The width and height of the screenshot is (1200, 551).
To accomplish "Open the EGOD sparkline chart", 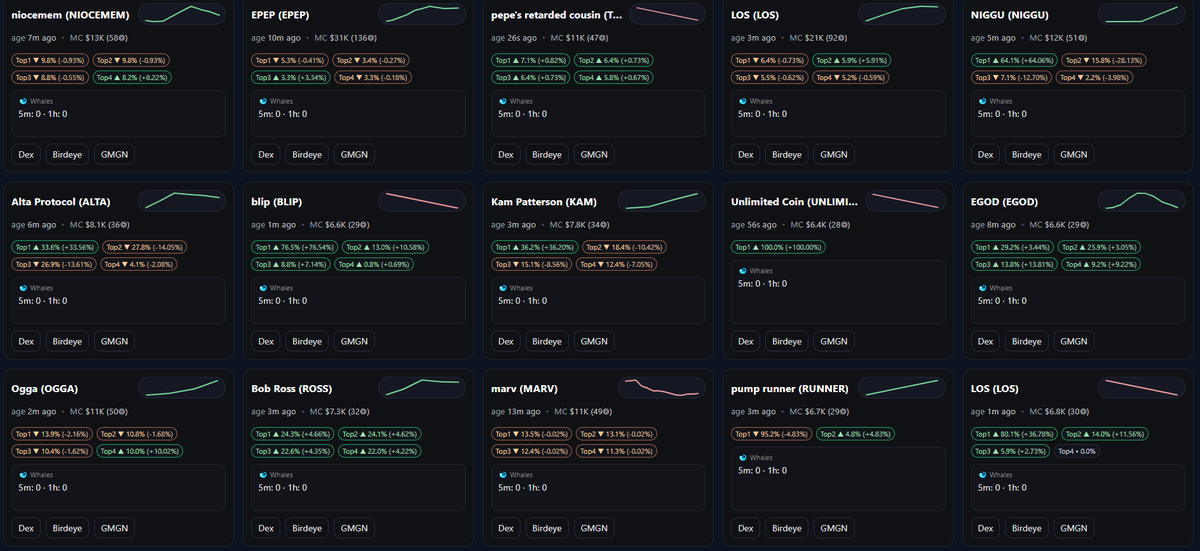I will tap(1143, 201).
